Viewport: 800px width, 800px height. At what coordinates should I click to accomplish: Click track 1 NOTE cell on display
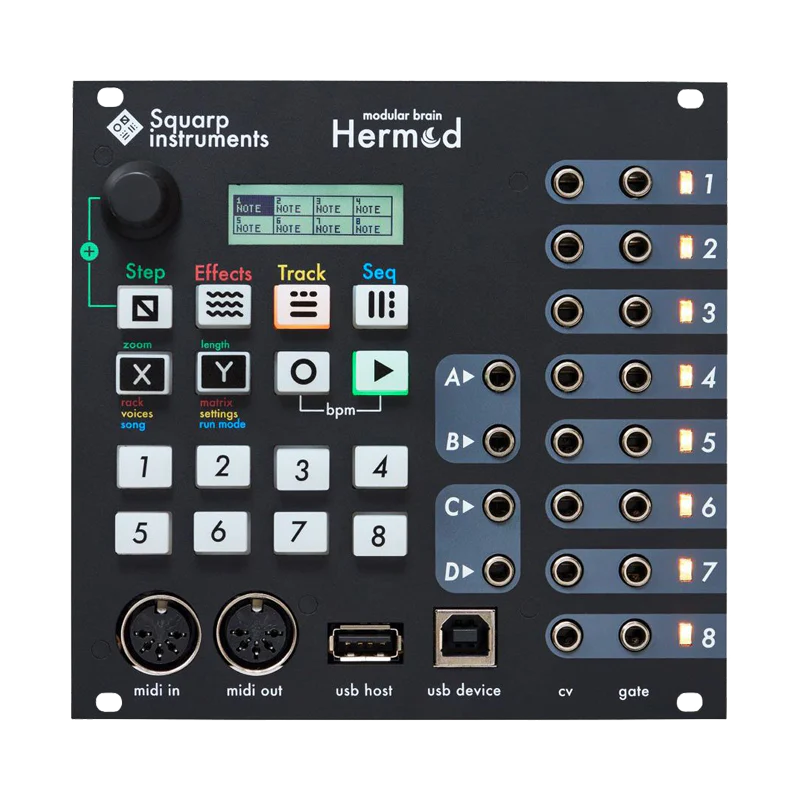click(x=254, y=205)
